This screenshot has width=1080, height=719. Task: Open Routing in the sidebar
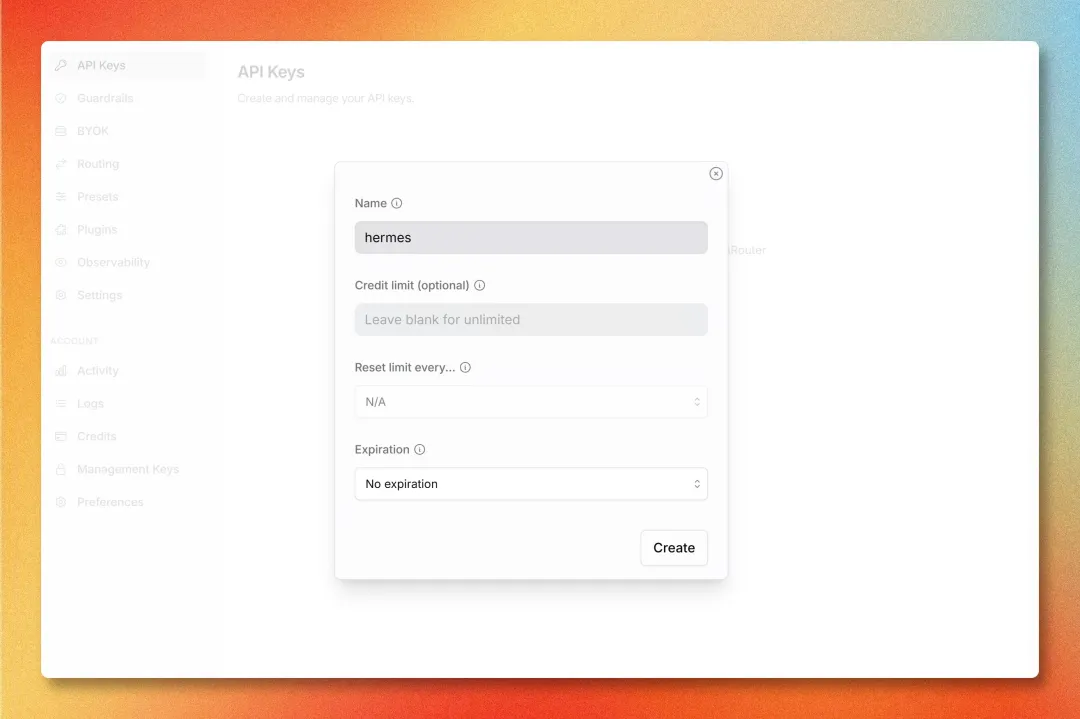pyautogui.click(x=127, y=164)
